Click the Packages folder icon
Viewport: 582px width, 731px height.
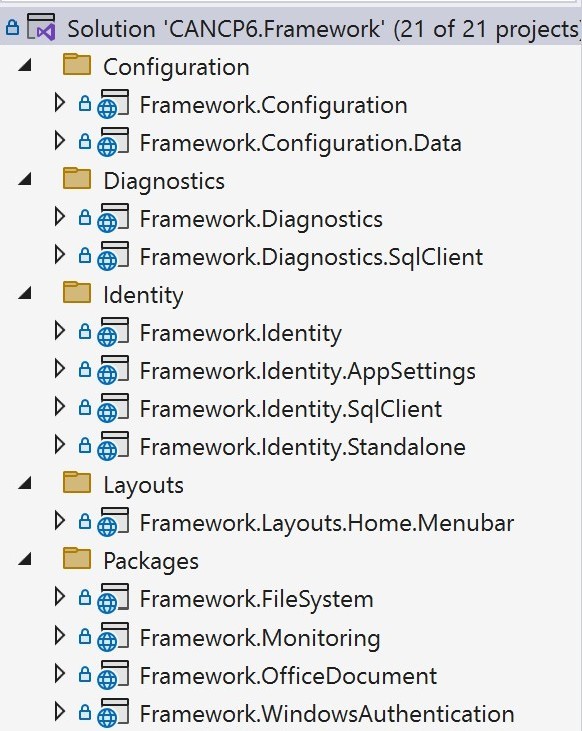tap(77, 559)
